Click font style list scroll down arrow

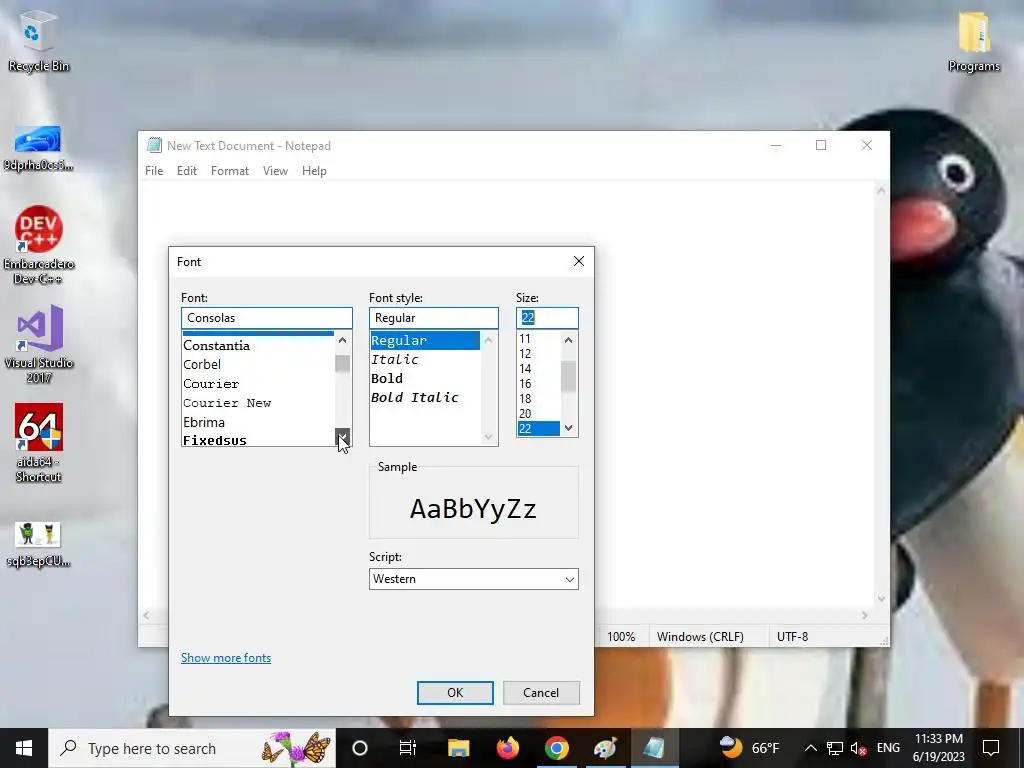click(488, 436)
